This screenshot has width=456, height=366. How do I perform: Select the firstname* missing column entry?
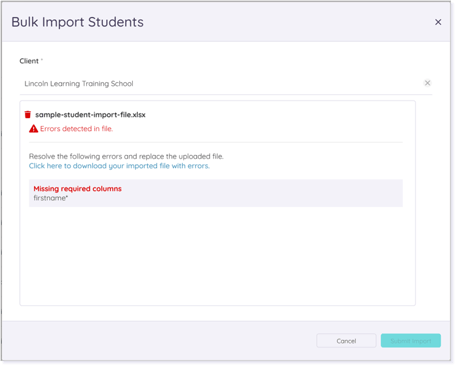[51, 198]
